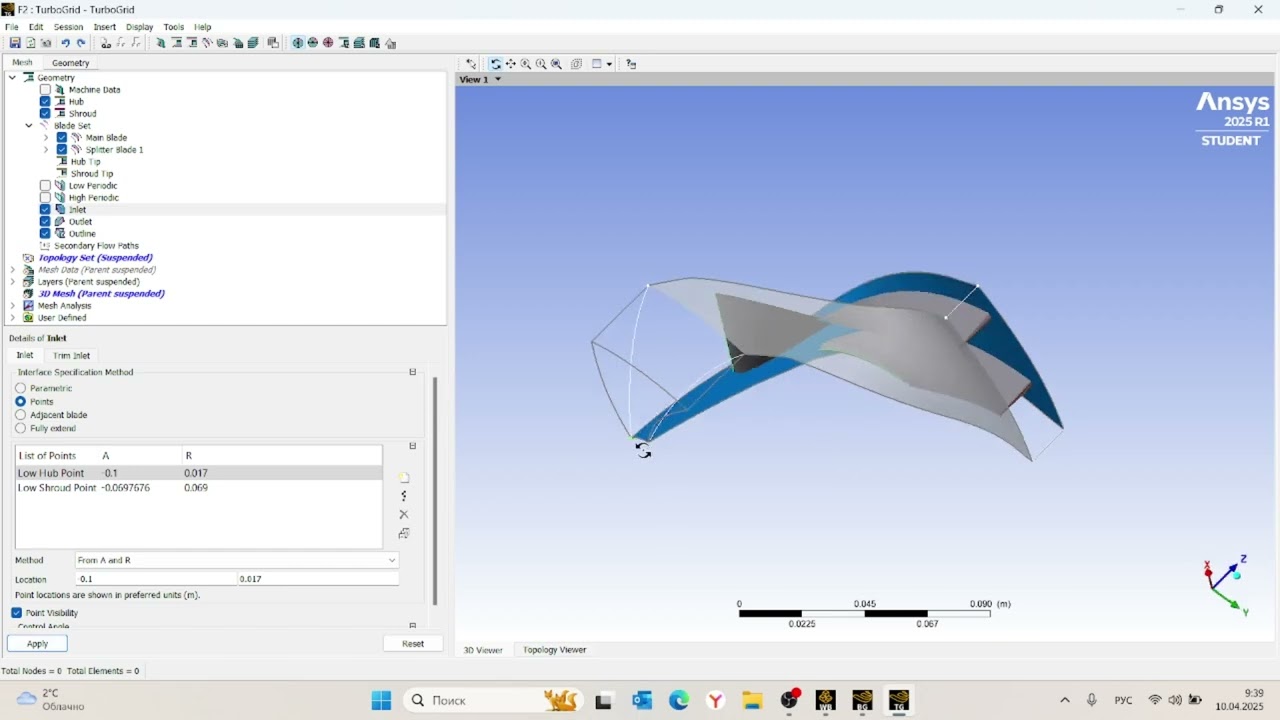The height and width of the screenshot is (720, 1280).
Task: Toggle the Splitter Blade 1 checkbox
Action: (62, 150)
